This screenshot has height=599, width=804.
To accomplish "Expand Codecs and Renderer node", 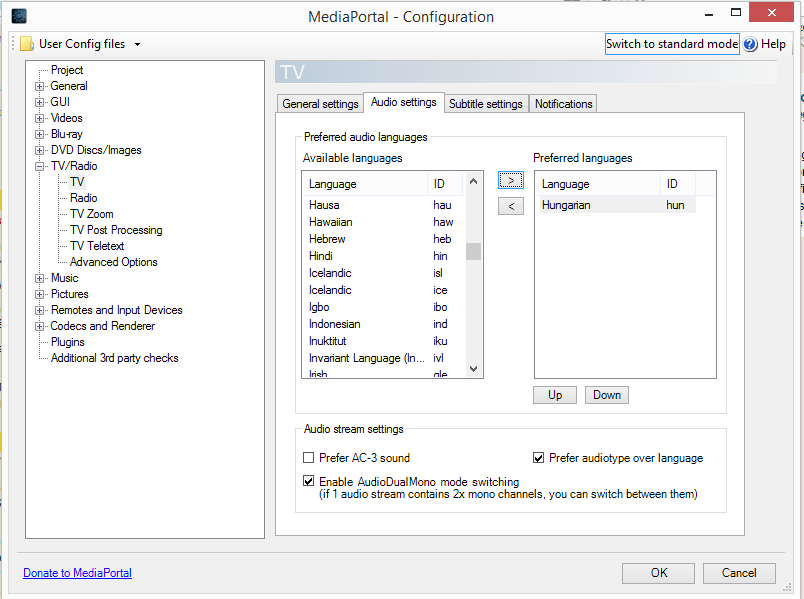I will point(39,326).
